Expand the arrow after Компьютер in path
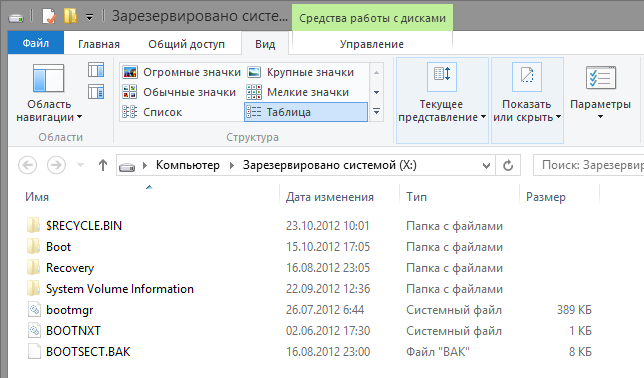644x378 pixels. click(x=232, y=166)
